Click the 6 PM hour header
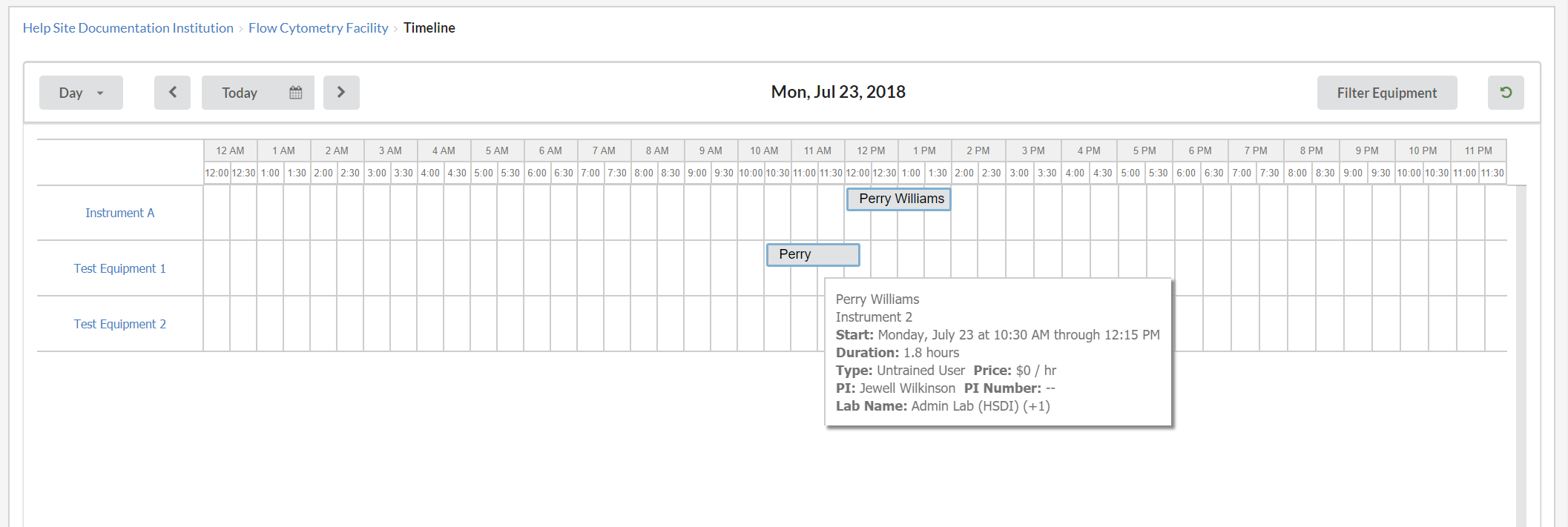Screen dimensions: 1568x527 coord(1199,150)
